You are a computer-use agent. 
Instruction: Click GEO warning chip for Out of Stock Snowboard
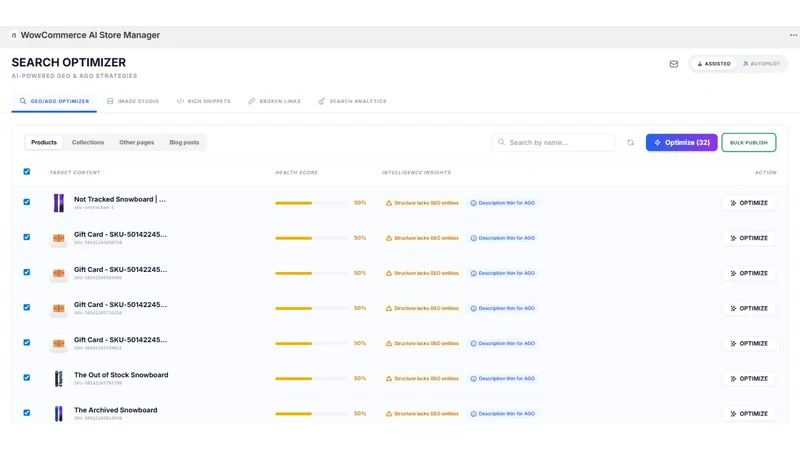(x=422, y=379)
